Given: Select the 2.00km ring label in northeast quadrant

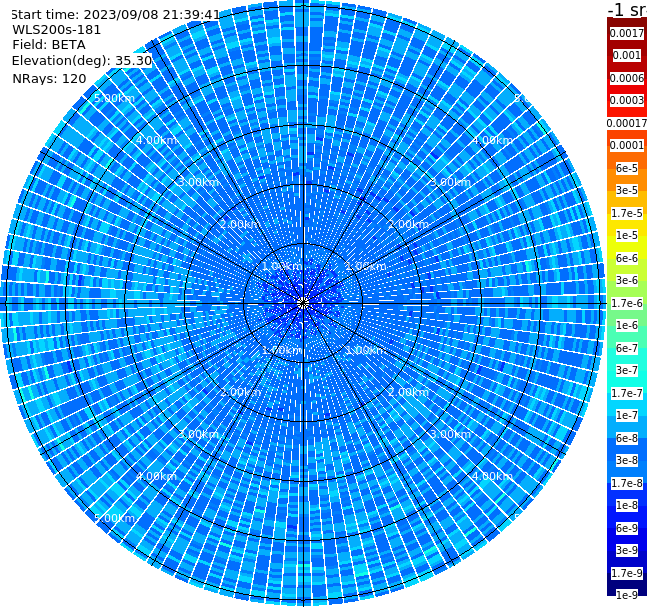Looking at the screenshot, I should coord(409,224).
